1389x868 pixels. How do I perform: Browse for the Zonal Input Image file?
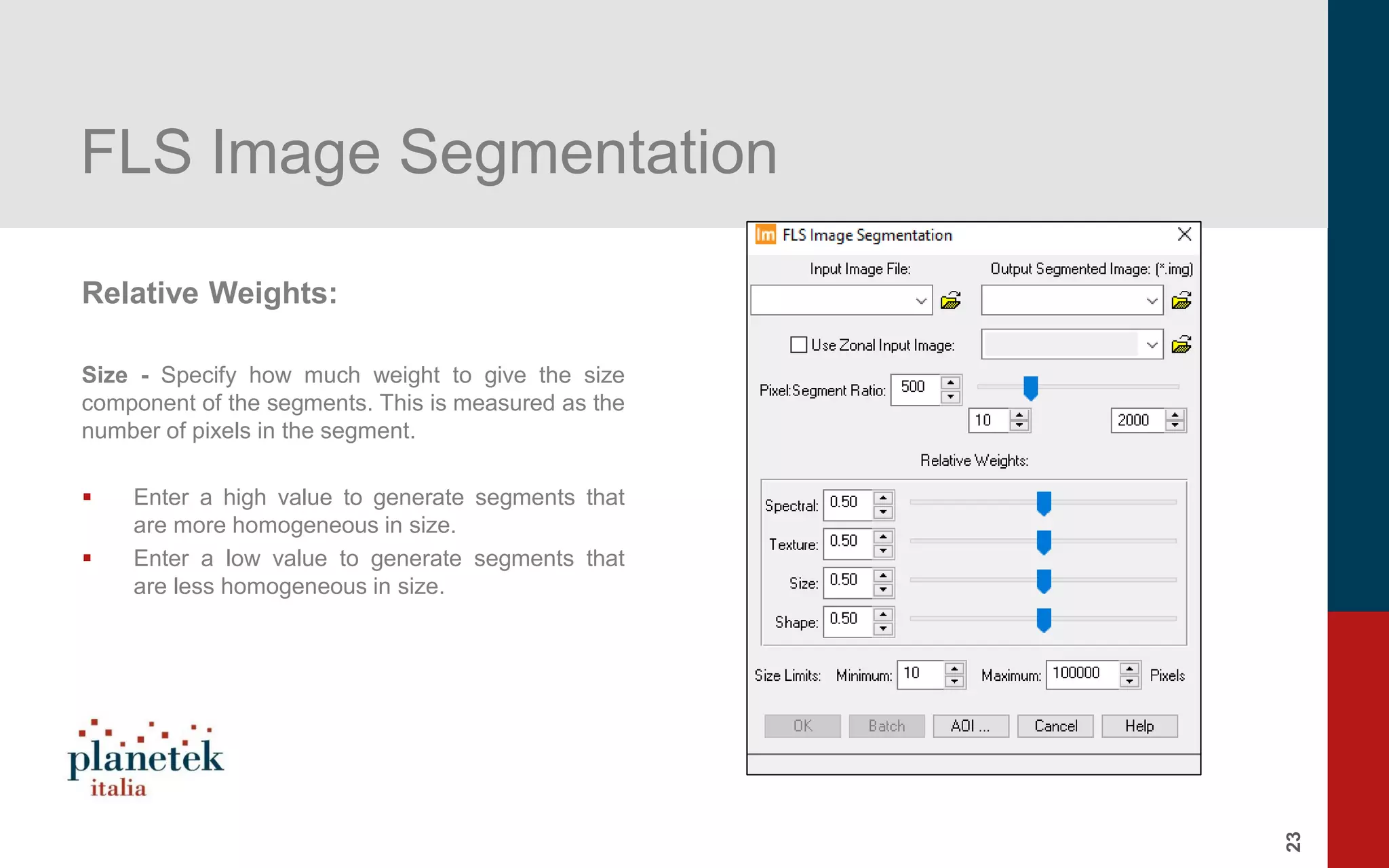click(1181, 344)
